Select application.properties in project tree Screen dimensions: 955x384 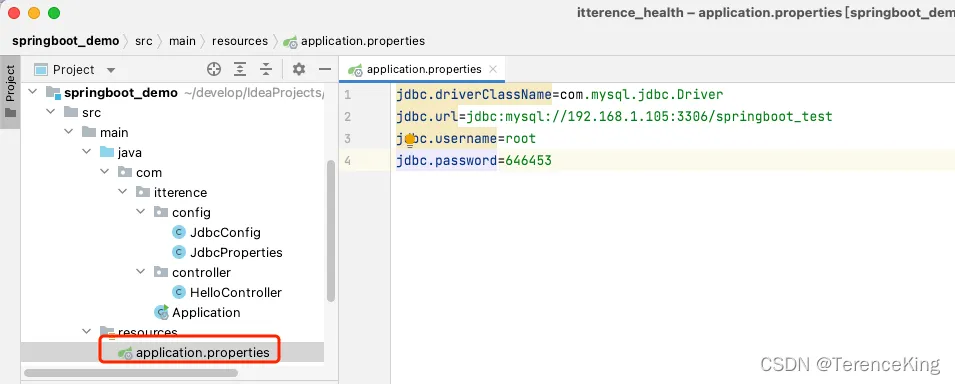point(203,352)
